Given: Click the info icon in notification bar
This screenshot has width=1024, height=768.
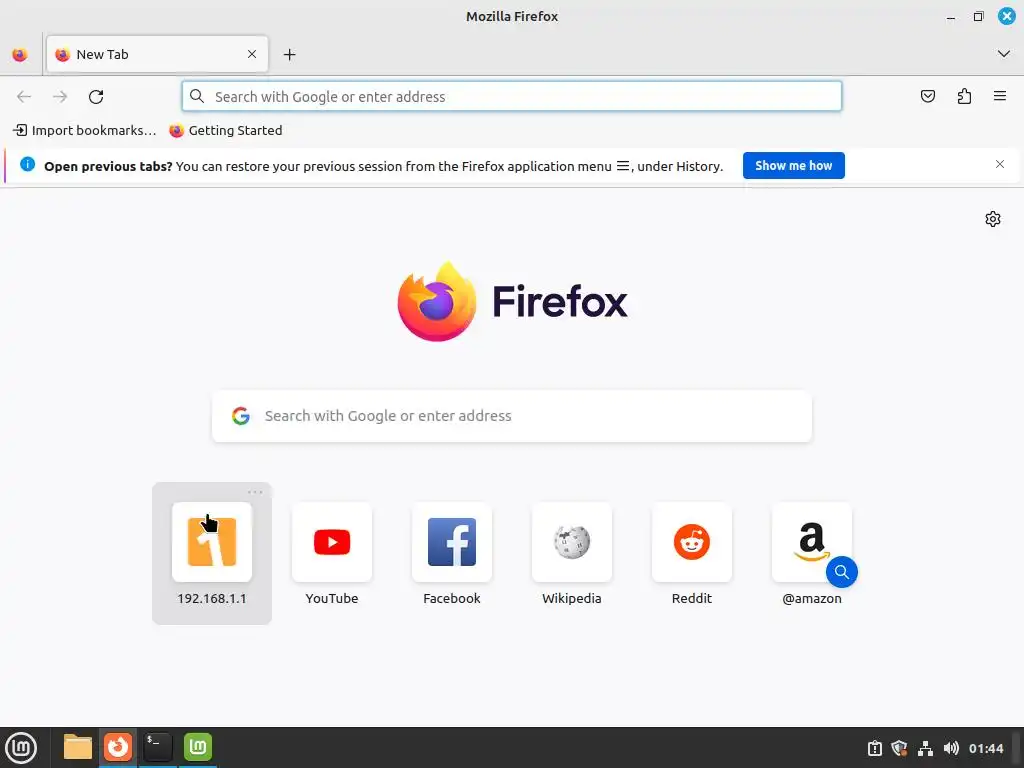Looking at the screenshot, I should pos(27,165).
